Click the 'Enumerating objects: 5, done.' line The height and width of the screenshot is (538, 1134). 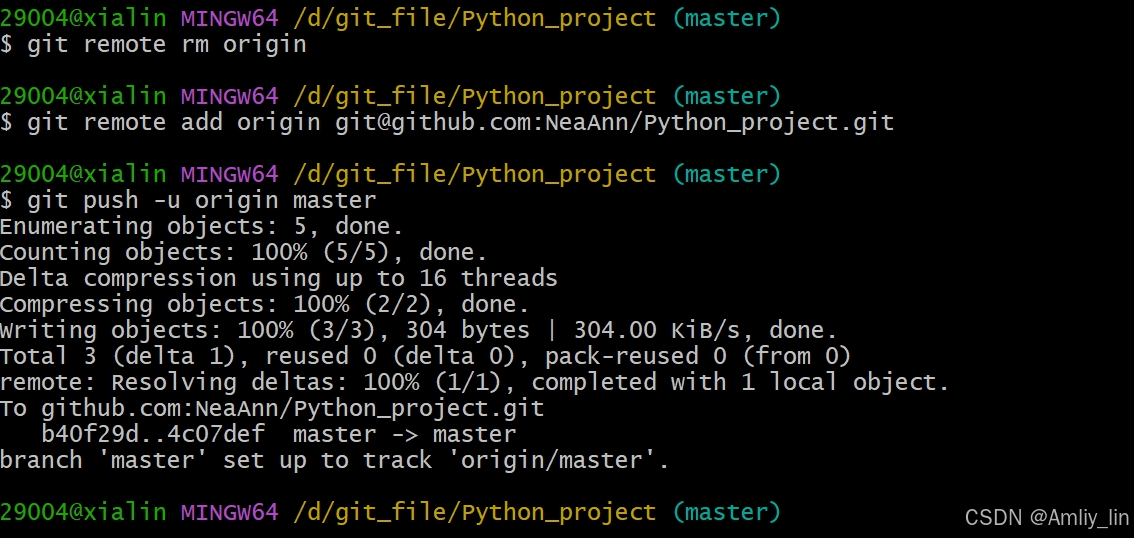tap(202, 226)
